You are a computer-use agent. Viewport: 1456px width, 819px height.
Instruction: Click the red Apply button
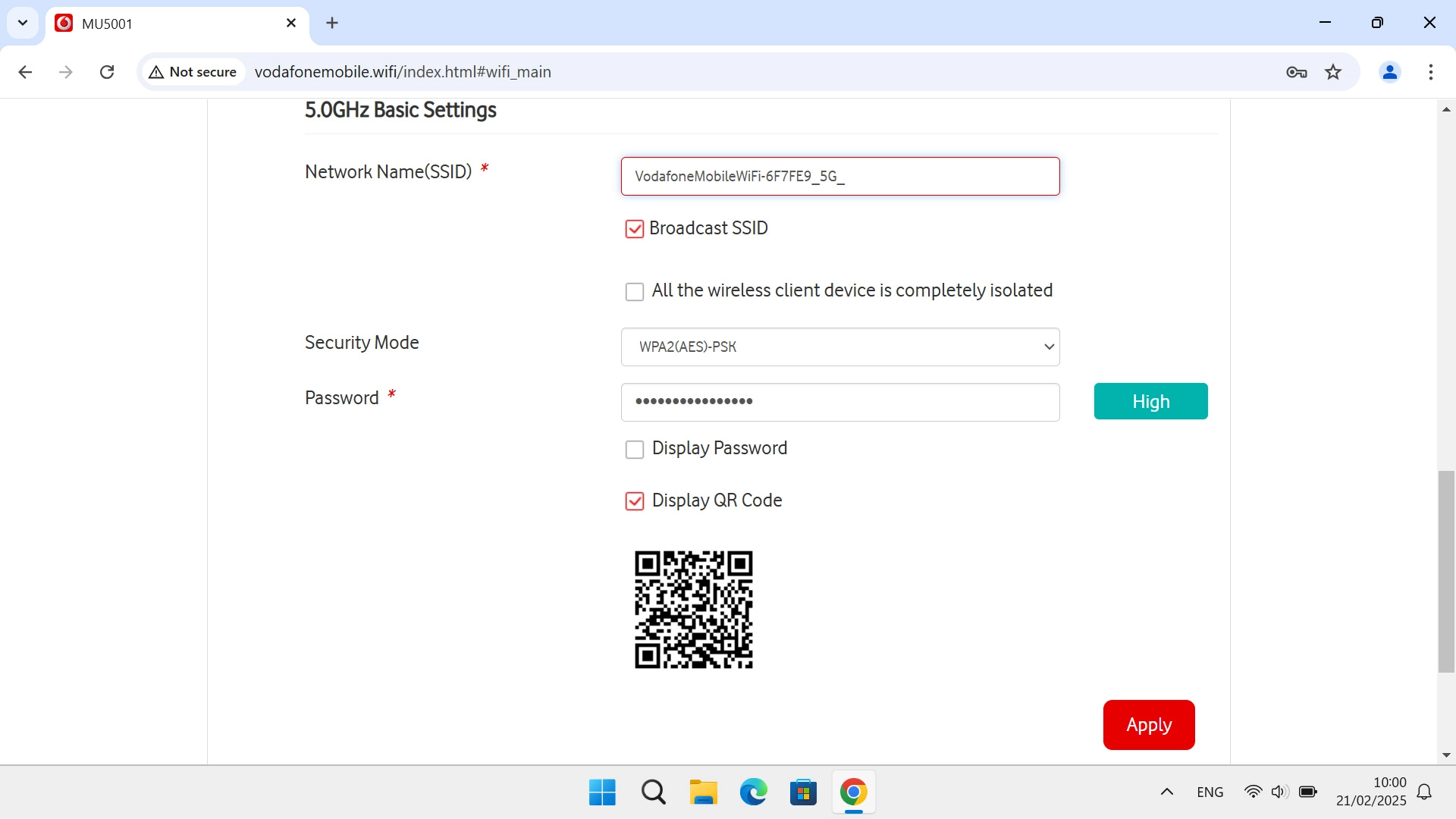click(x=1148, y=725)
